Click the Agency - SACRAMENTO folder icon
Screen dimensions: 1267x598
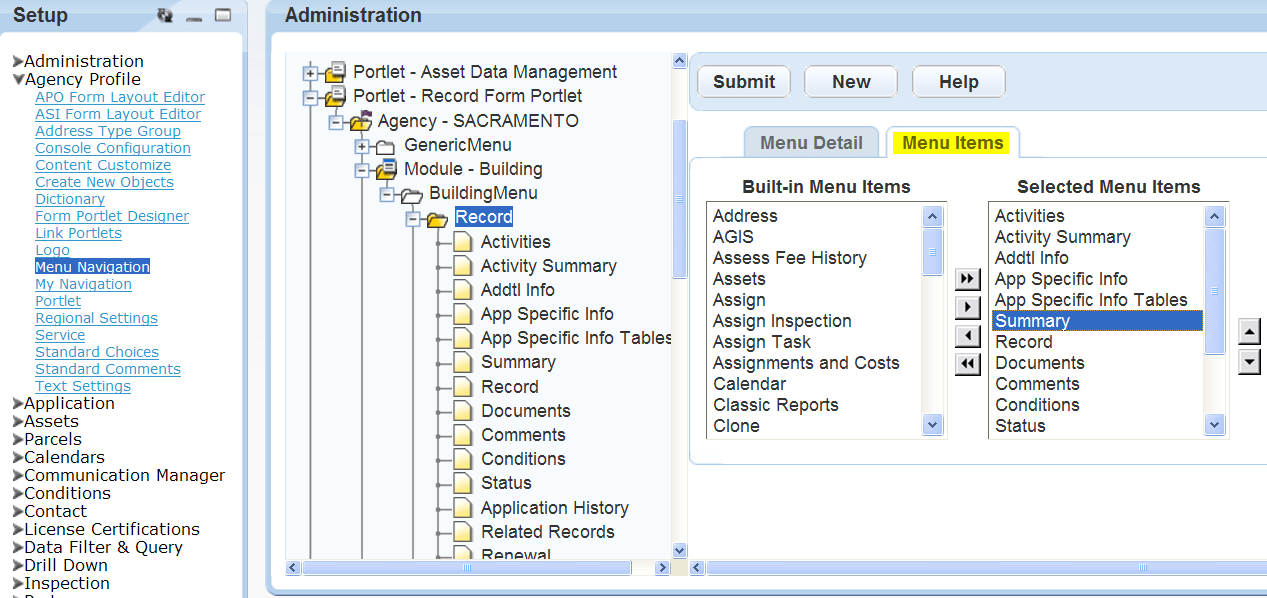point(361,121)
